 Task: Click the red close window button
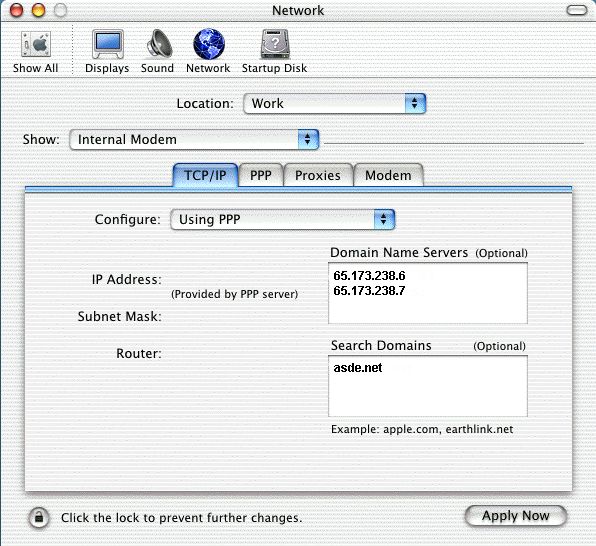click(16, 10)
